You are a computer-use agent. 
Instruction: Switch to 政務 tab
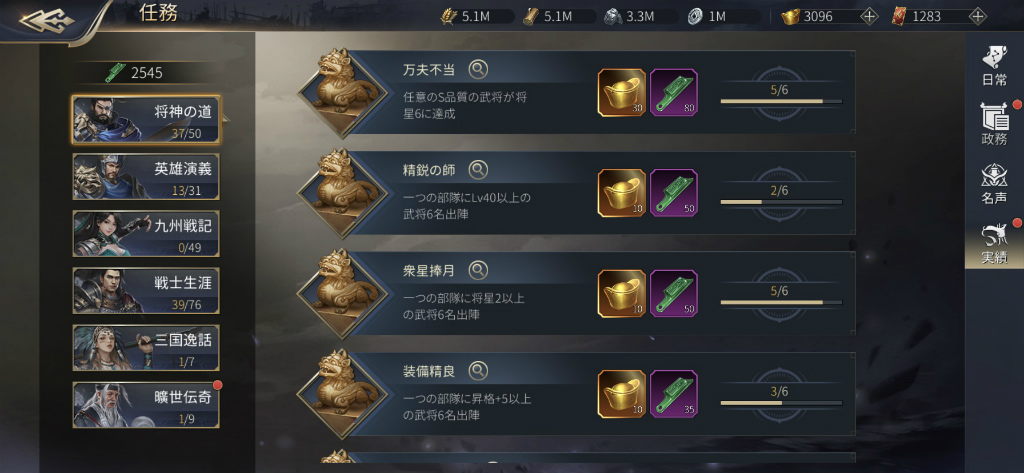point(995,123)
